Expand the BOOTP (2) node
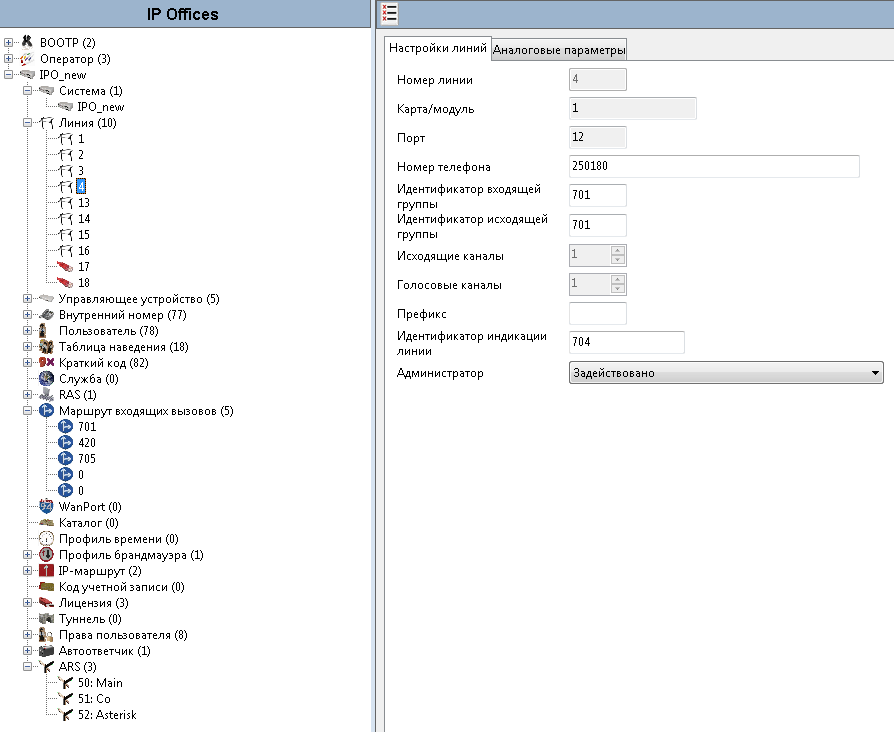 click(9, 42)
